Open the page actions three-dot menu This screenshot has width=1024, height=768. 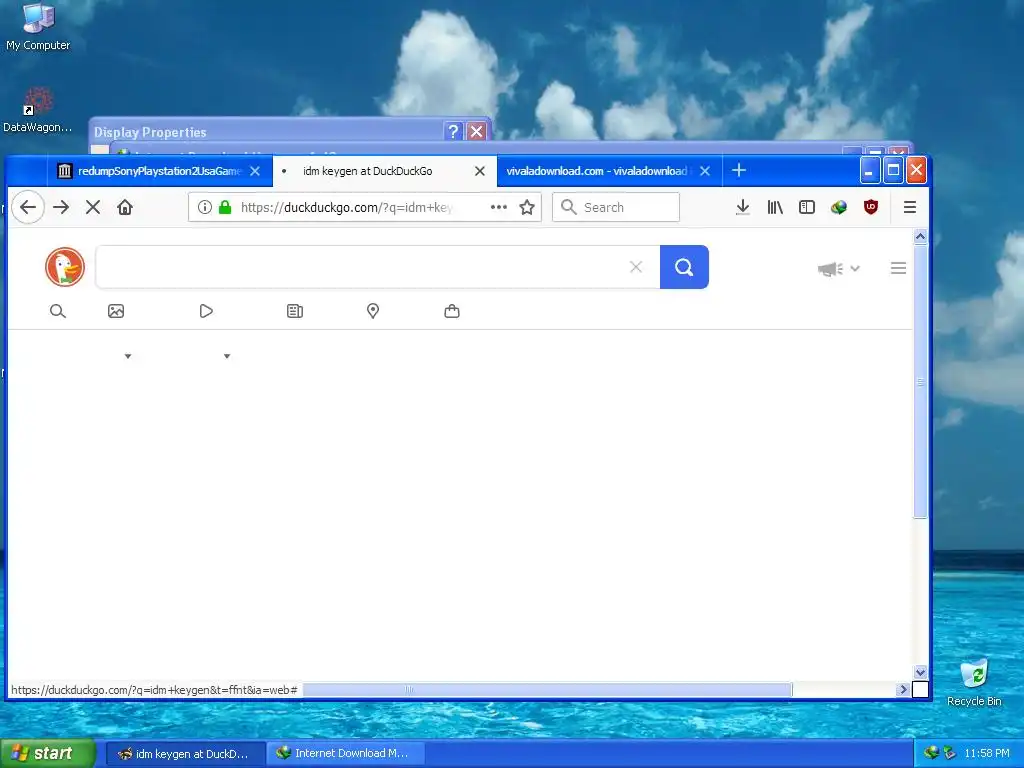click(498, 207)
